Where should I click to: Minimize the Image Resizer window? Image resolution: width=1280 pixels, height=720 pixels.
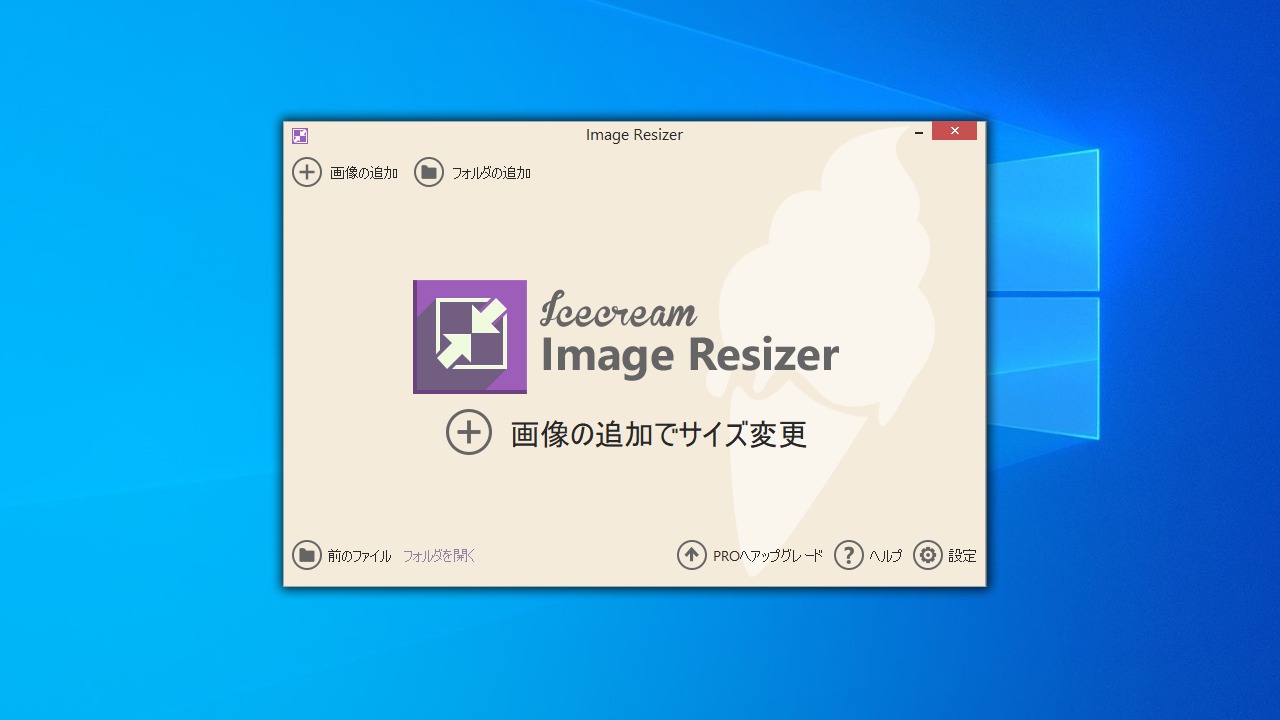(x=919, y=132)
